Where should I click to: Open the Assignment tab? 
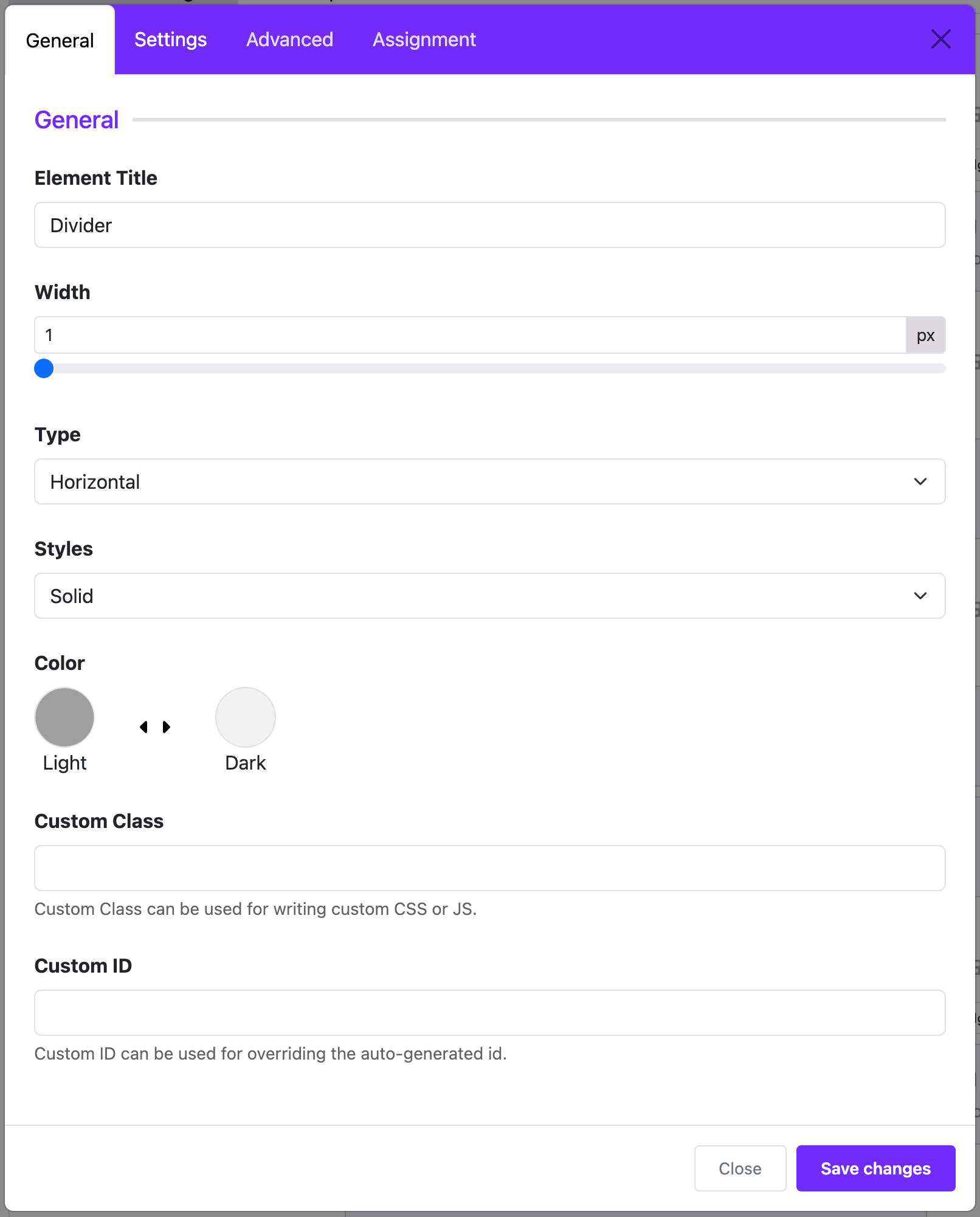coord(424,40)
